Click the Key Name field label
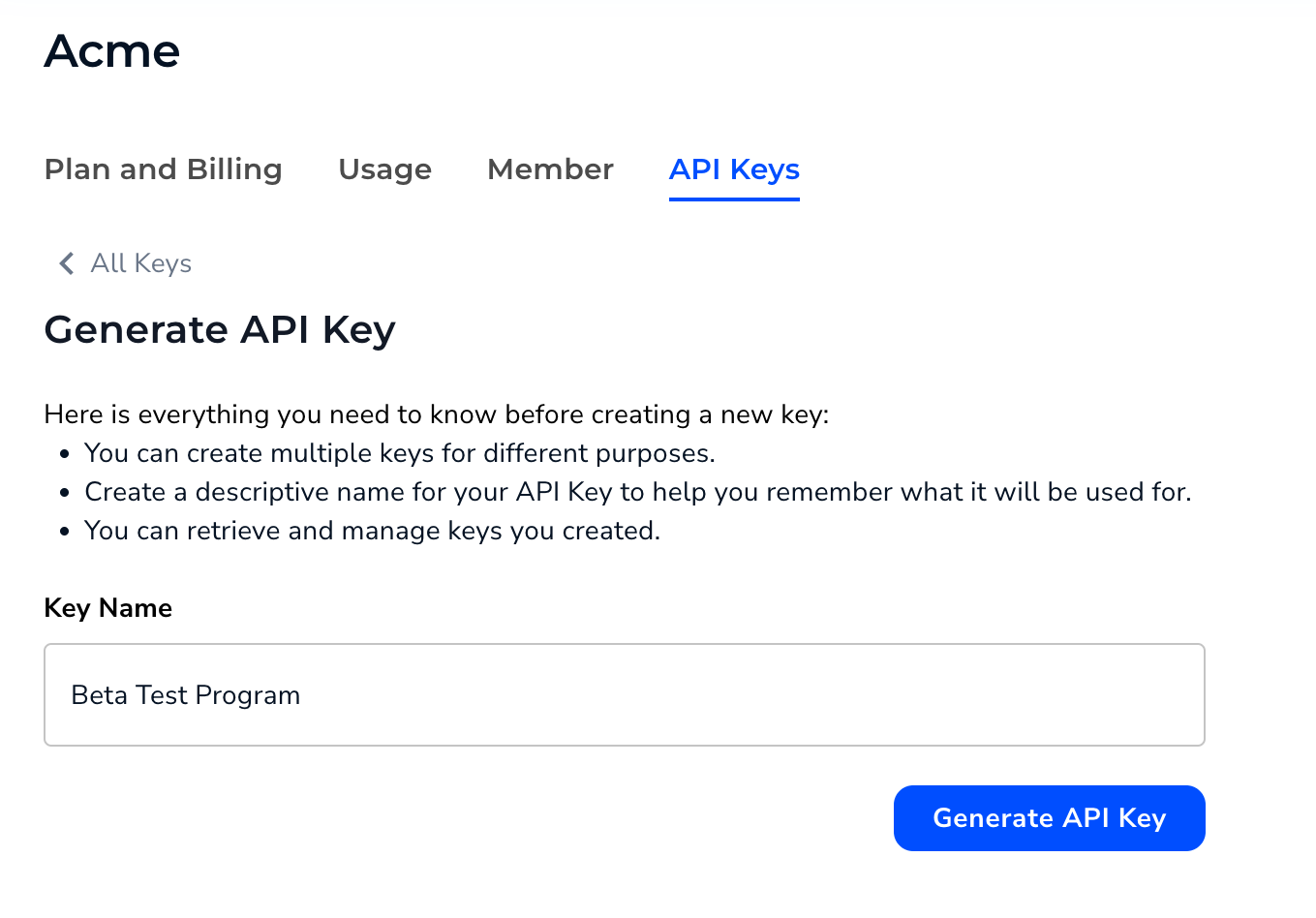 [x=108, y=608]
